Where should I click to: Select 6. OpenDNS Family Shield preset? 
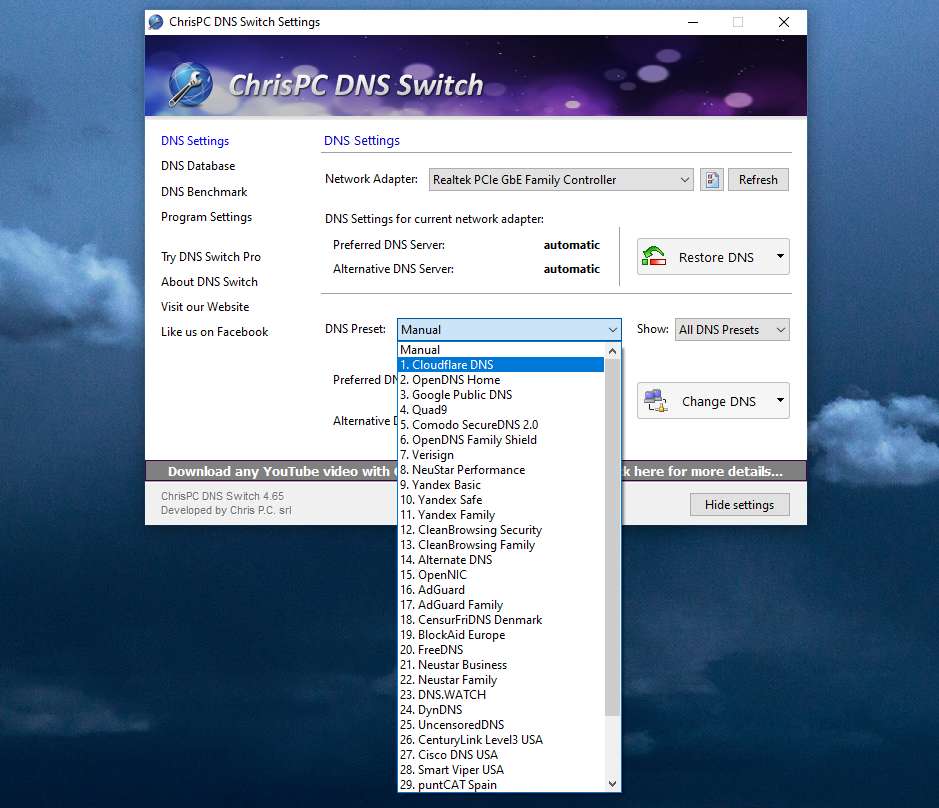[501, 440]
